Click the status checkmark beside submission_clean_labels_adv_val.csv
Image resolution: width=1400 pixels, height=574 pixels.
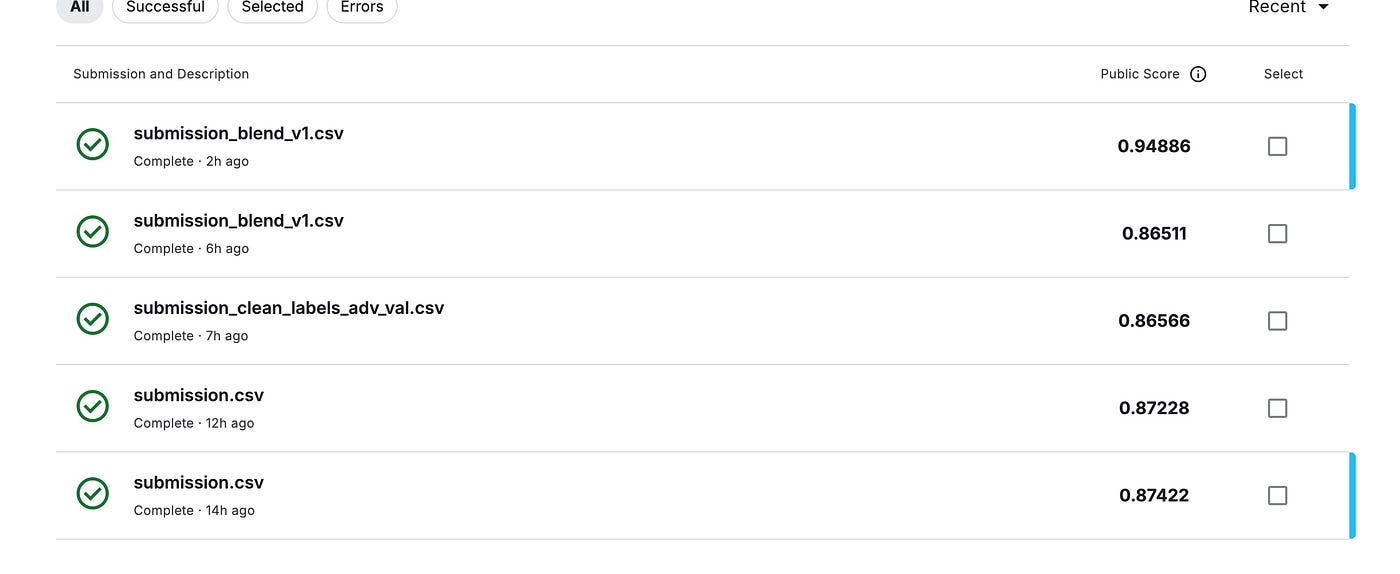(93, 319)
